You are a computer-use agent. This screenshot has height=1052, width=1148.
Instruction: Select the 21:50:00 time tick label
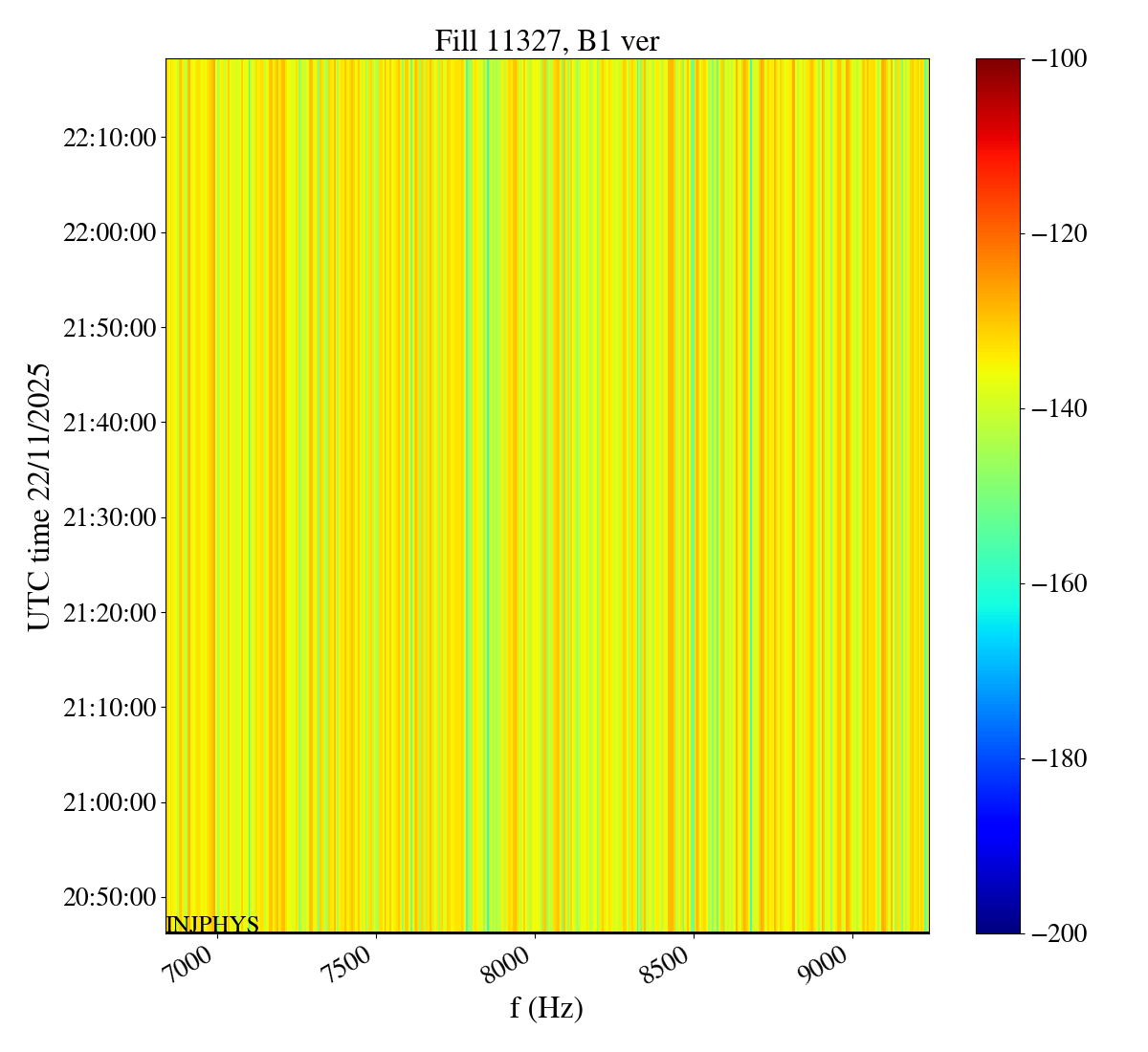pyautogui.click(x=109, y=328)
